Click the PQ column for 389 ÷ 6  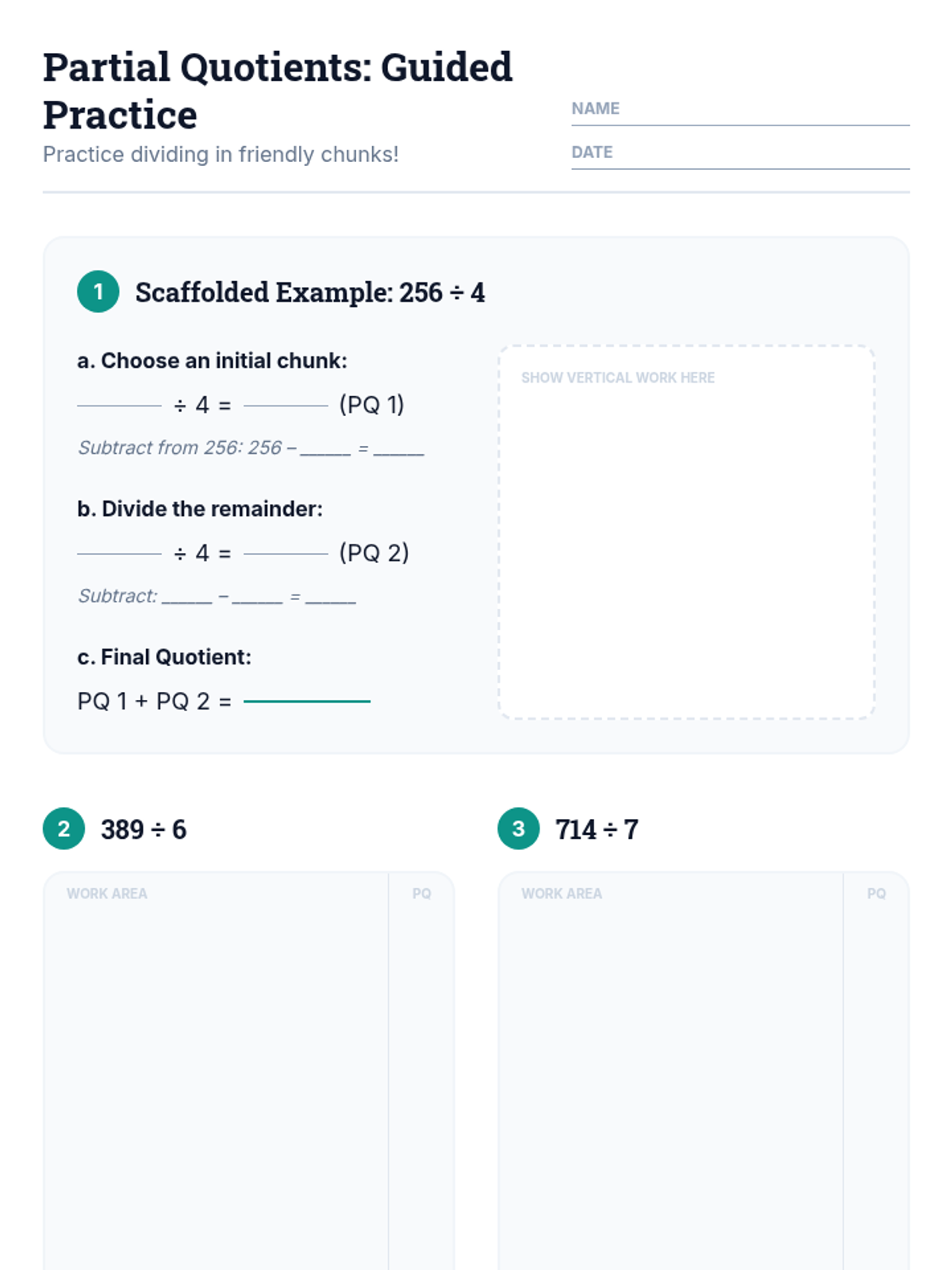click(x=421, y=1072)
